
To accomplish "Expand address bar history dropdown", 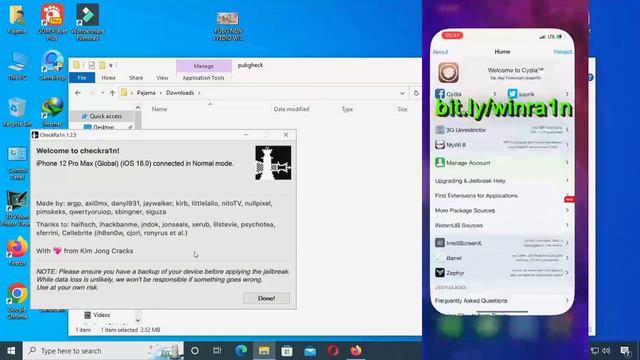I will (x=402, y=93).
